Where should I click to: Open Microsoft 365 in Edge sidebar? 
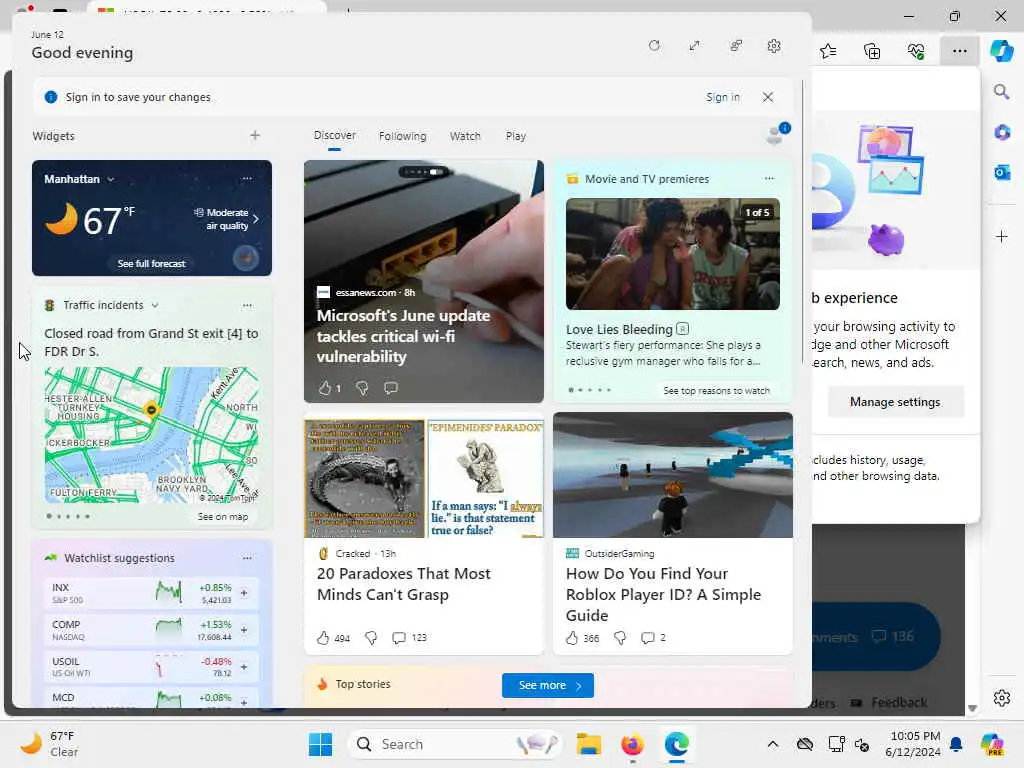tap(1002, 132)
